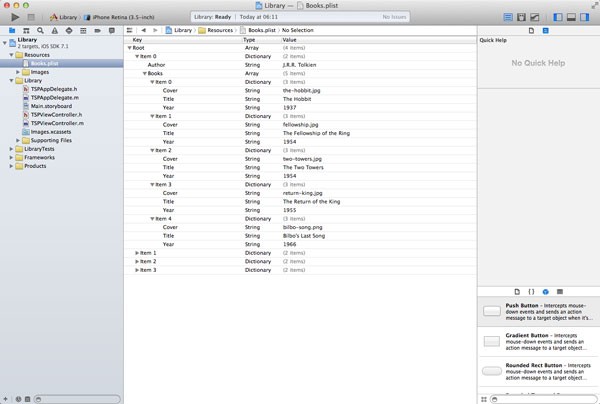The height and width of the screenshot is (404, 600).
Task: Open the Test navigator
Action: (69, 30)
